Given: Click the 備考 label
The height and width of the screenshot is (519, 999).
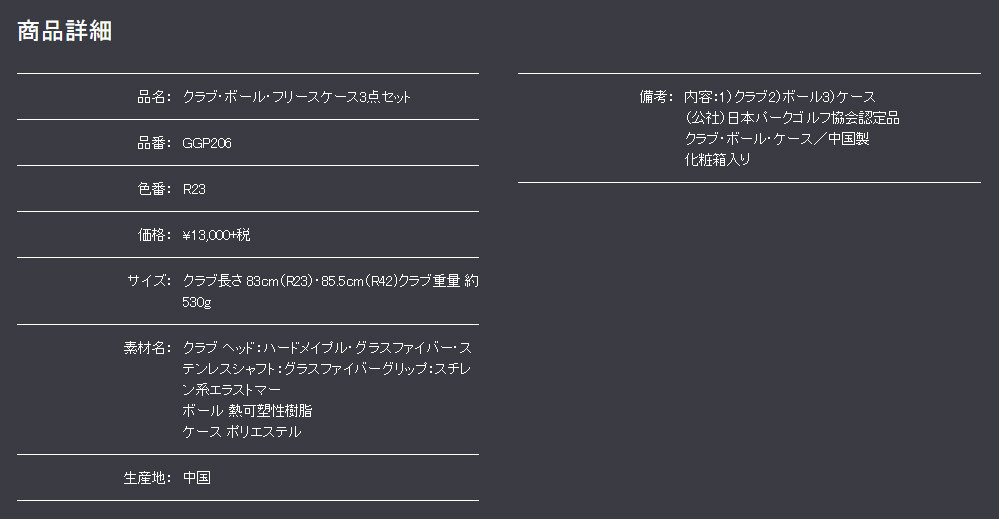Looking at the screenshot, I should (x=656, y=97).
